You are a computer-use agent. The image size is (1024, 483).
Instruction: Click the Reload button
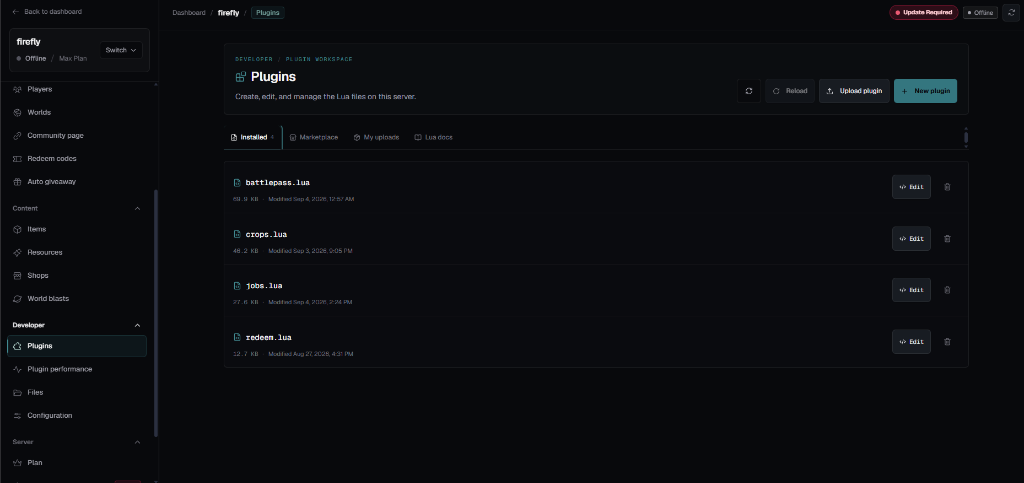tap(790, 91)
